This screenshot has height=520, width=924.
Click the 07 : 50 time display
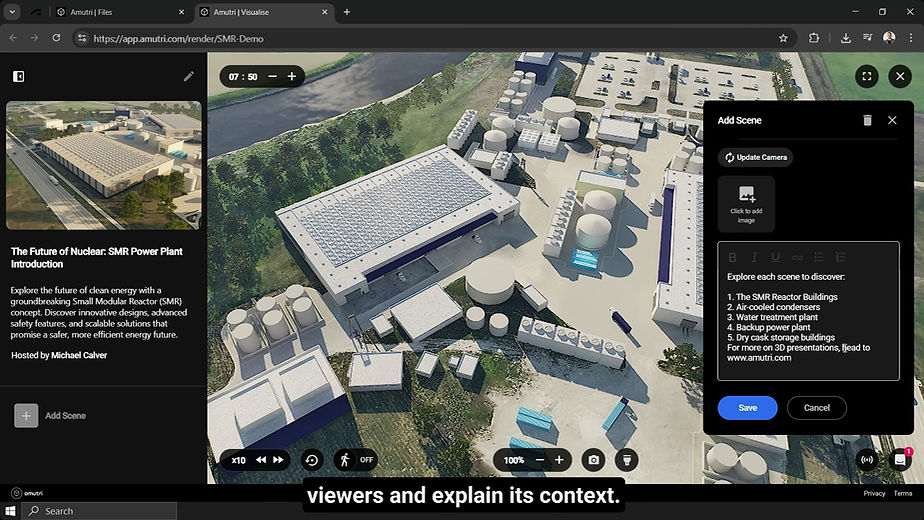click(x=243, y=77)
